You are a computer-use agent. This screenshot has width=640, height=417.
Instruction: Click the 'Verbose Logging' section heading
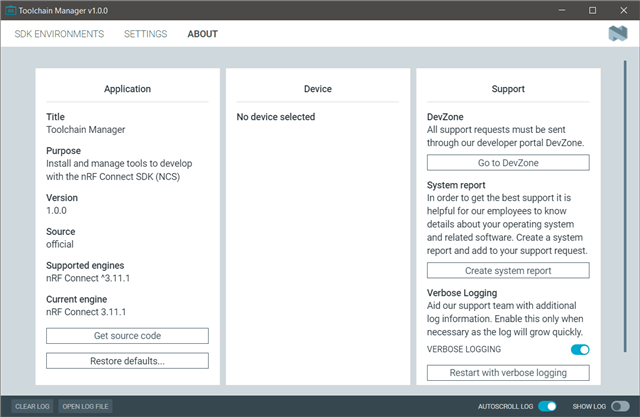tap(462, 293)
